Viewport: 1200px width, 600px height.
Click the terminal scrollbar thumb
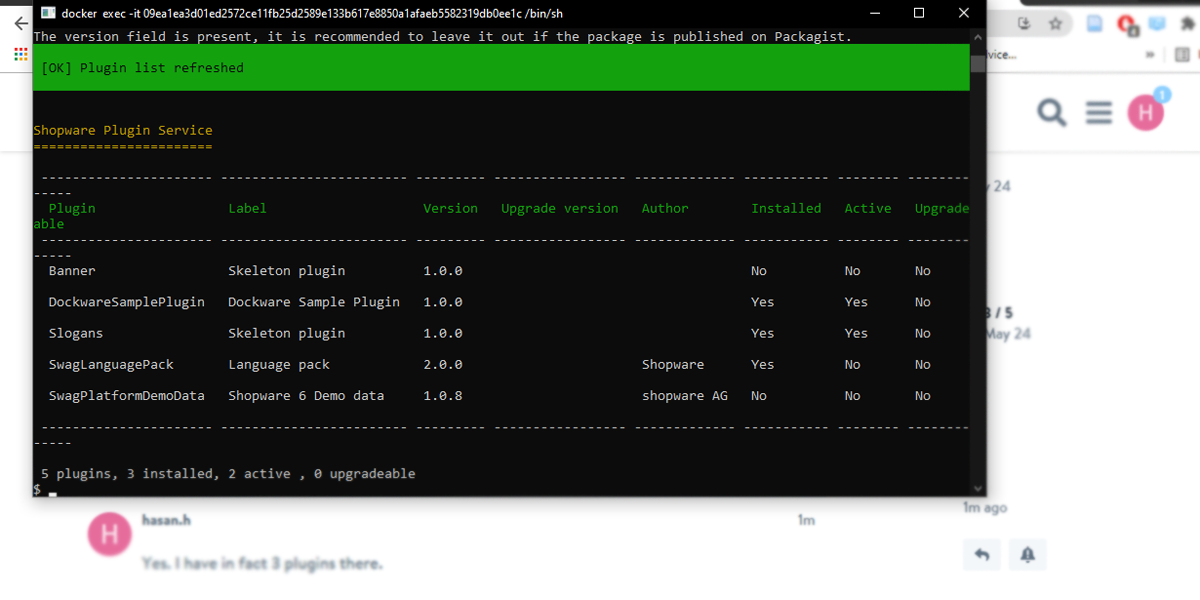pos(977,64)
